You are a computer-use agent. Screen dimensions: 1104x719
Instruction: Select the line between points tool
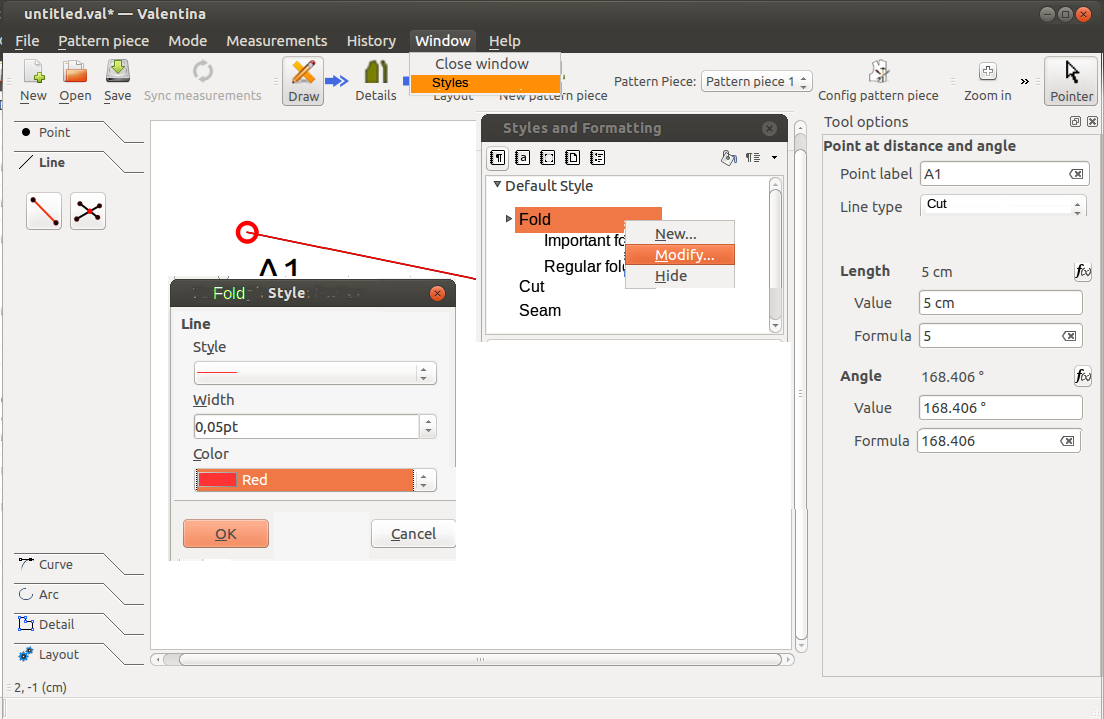point(44,211)
